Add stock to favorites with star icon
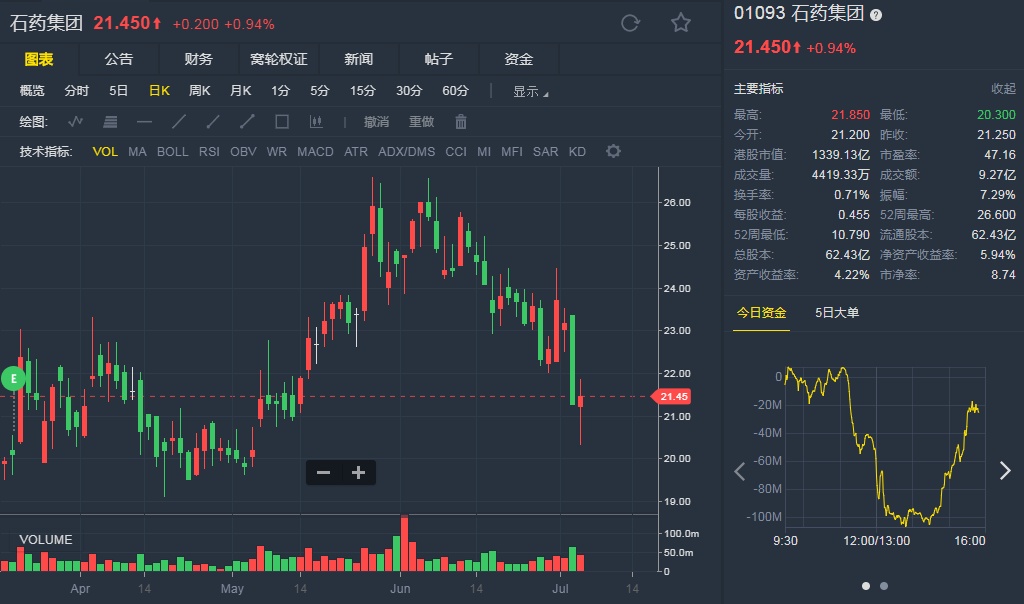 (x=681, y=22)
